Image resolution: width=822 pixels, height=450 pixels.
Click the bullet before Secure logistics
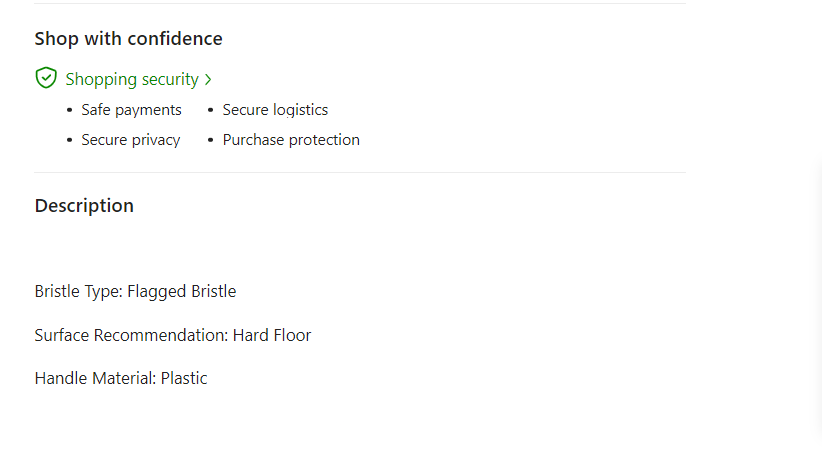(x=211, y=111)
